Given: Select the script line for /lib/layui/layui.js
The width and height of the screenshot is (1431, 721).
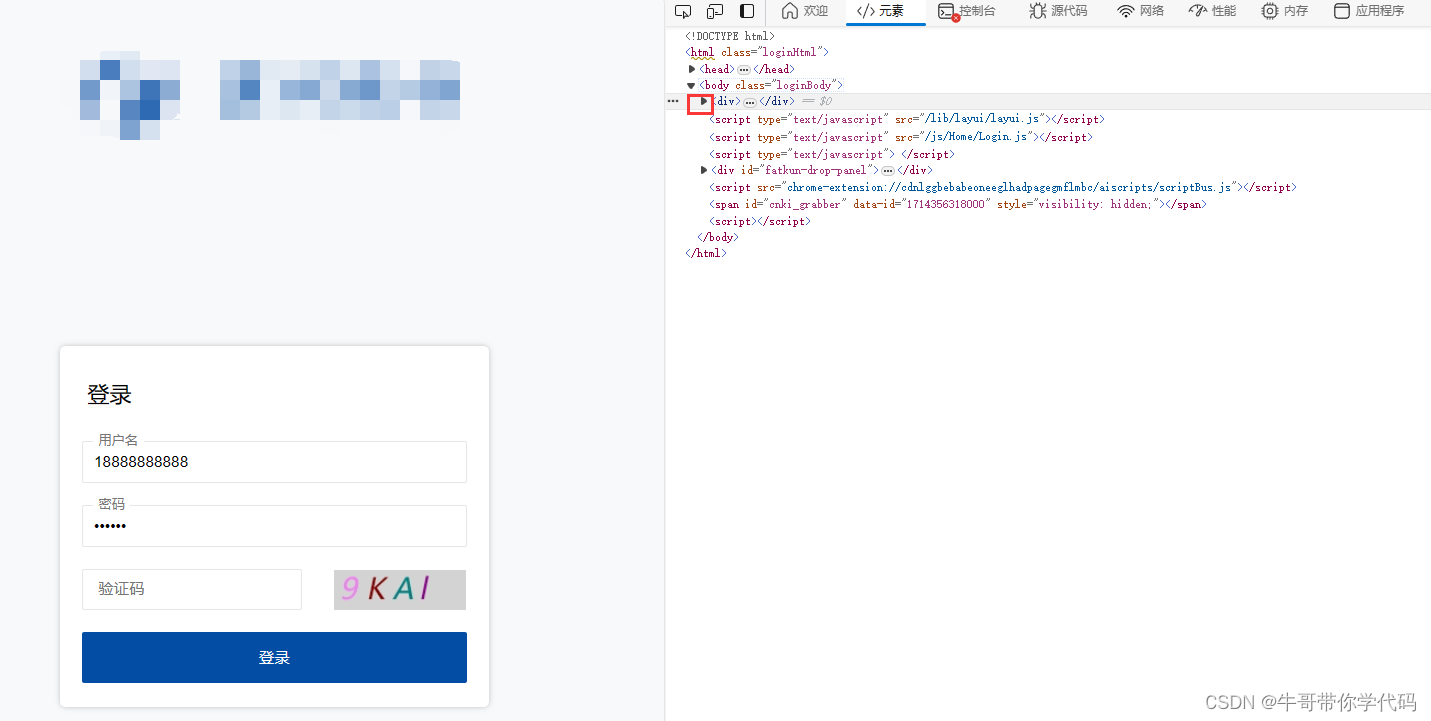Looking at the screenshot, I should tap(906, 119).
